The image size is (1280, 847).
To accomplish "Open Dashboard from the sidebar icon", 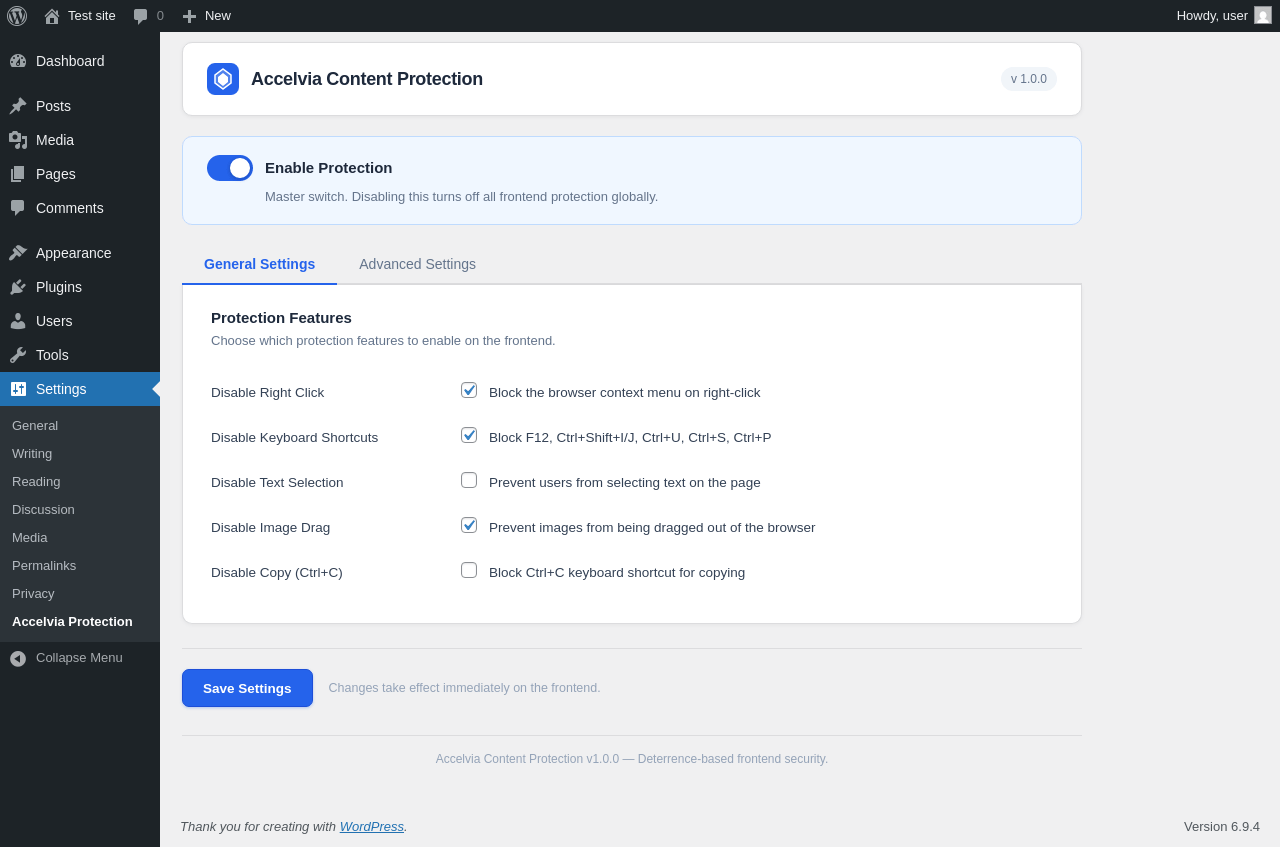I will coord(18,61).
